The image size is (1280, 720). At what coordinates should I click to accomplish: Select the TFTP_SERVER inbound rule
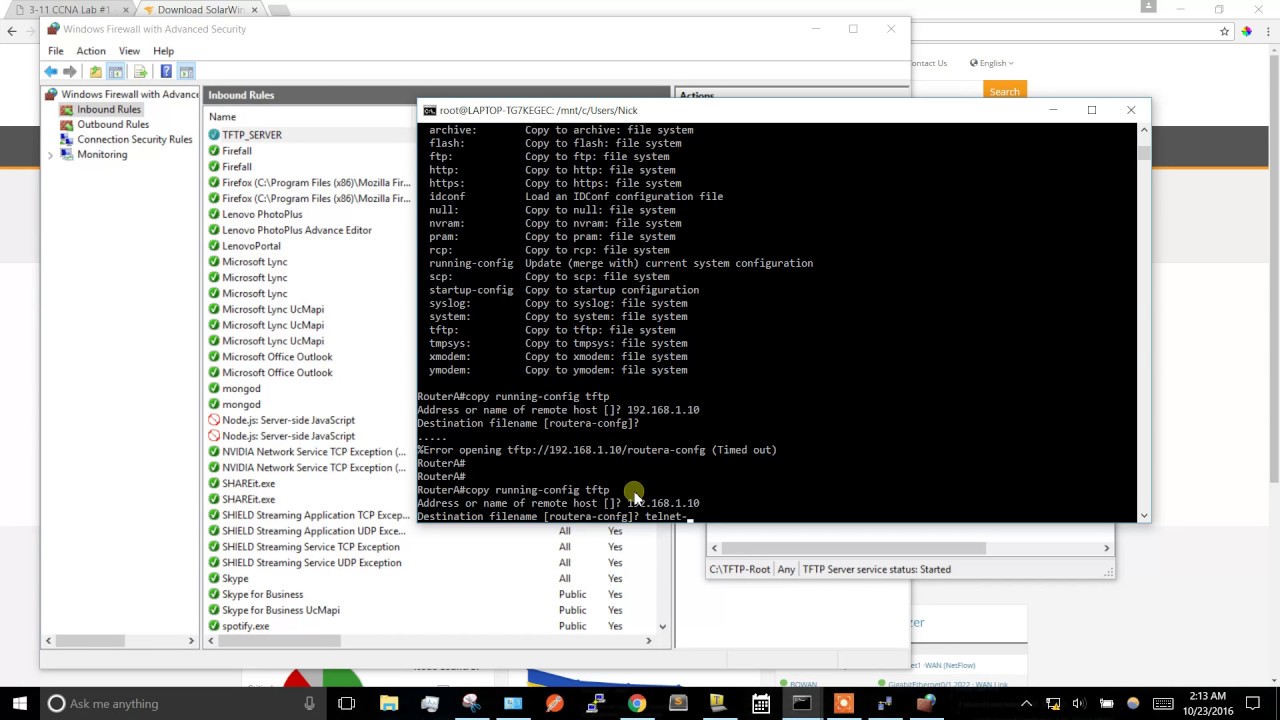[252, 135]
